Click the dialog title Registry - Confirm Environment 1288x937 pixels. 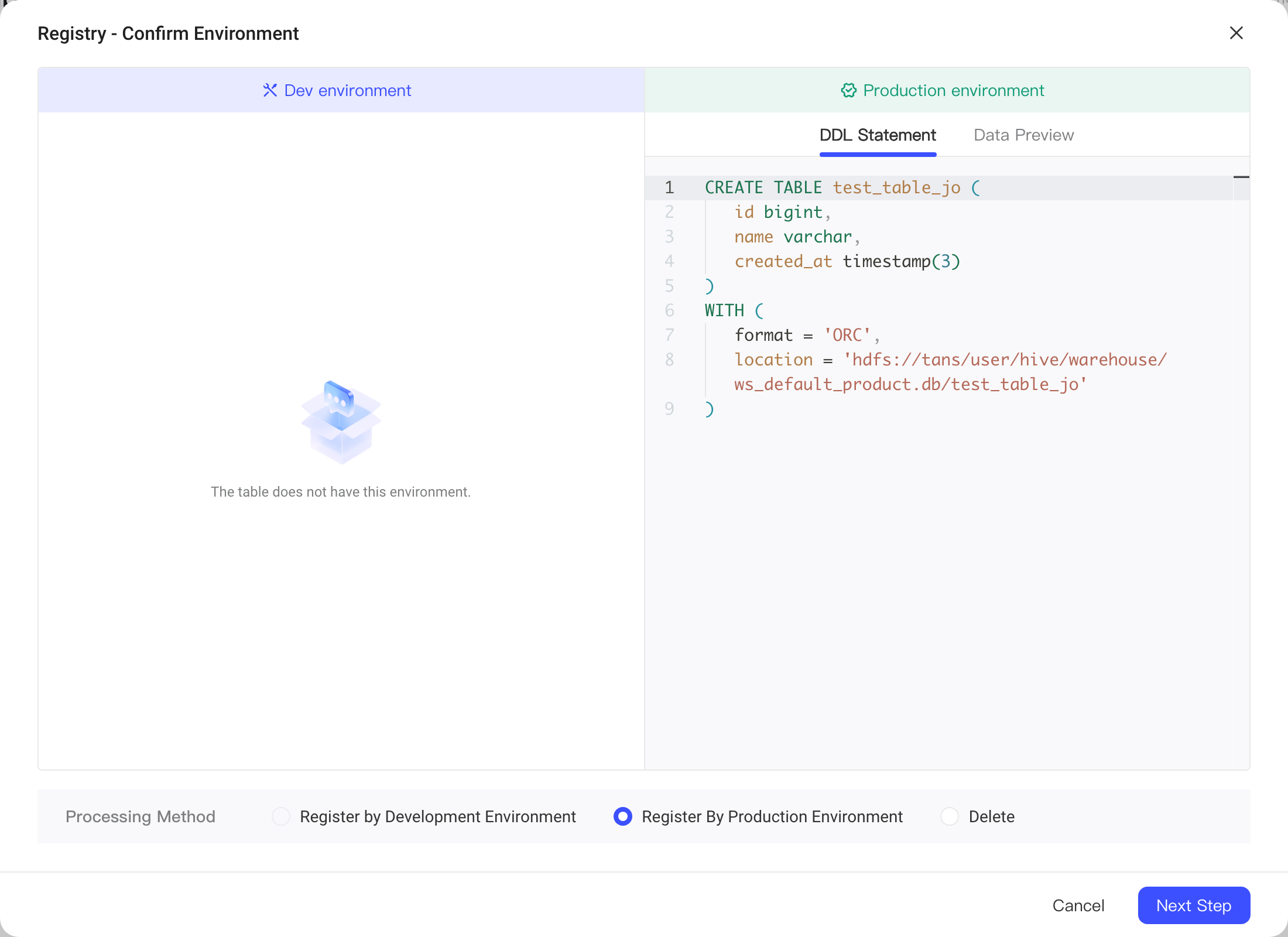click(x=168, y=33)
